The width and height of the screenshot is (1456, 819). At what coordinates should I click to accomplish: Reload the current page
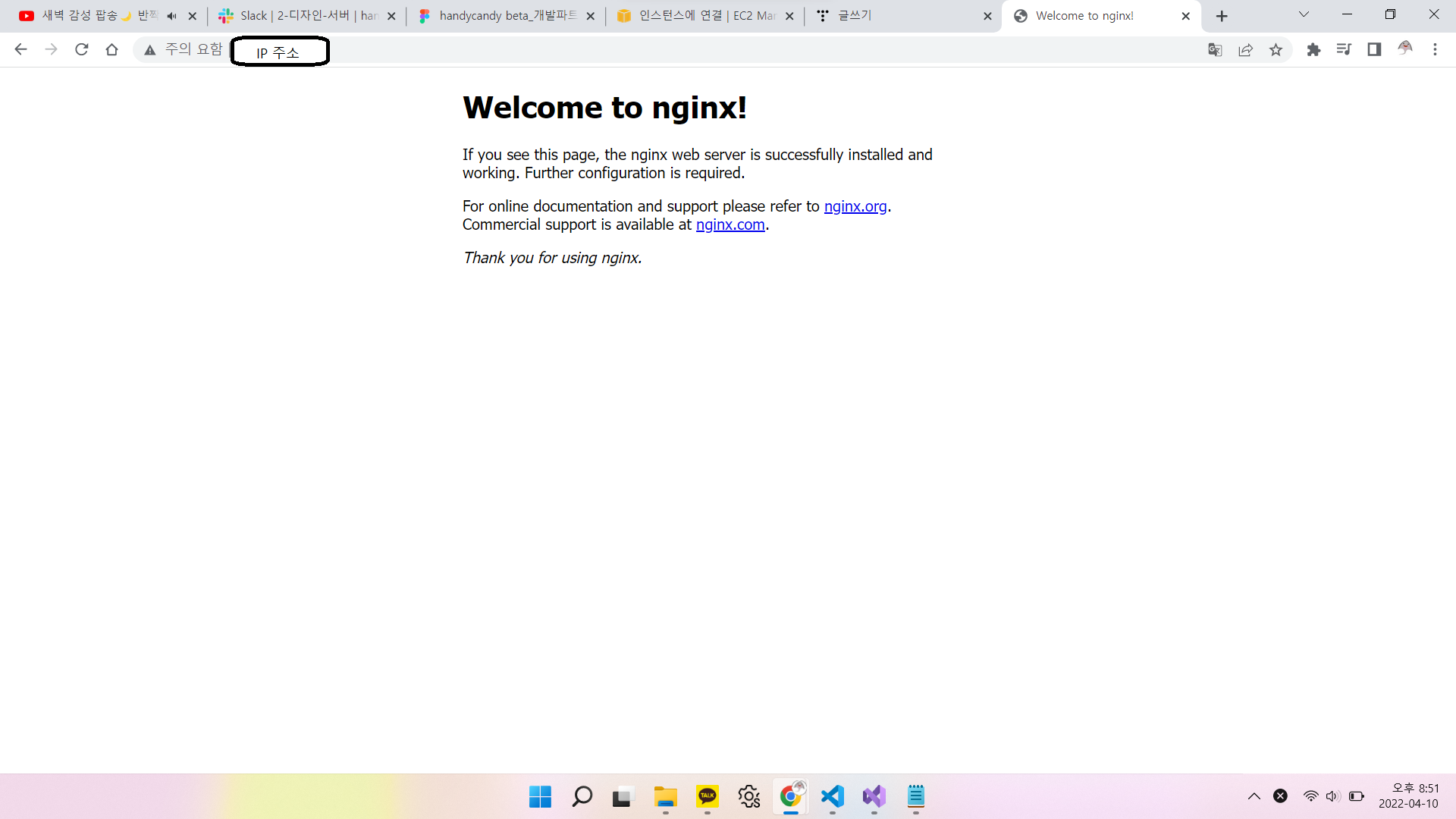[82, 50]
